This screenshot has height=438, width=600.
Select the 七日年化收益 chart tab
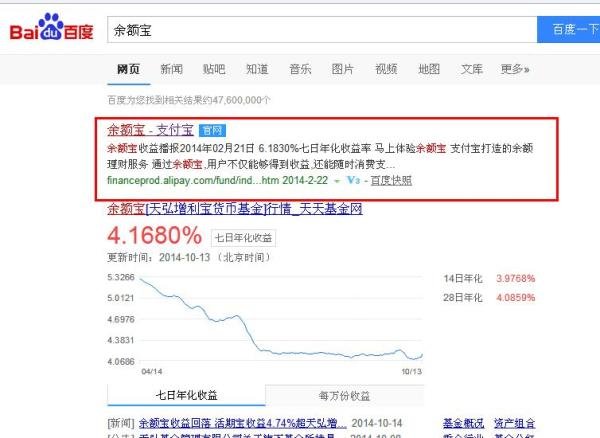click(x=186, y=395)
